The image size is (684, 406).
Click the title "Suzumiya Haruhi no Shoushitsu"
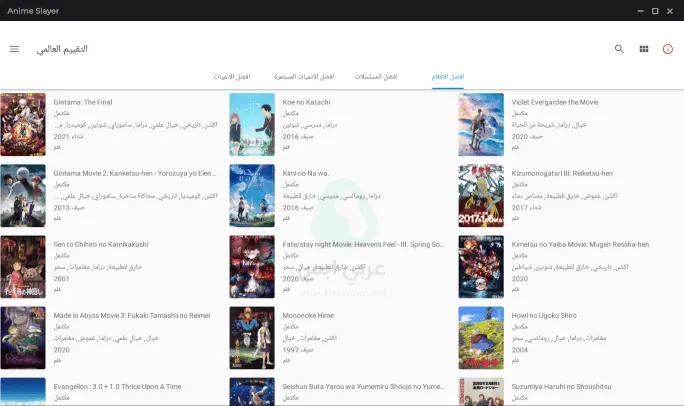561,386
